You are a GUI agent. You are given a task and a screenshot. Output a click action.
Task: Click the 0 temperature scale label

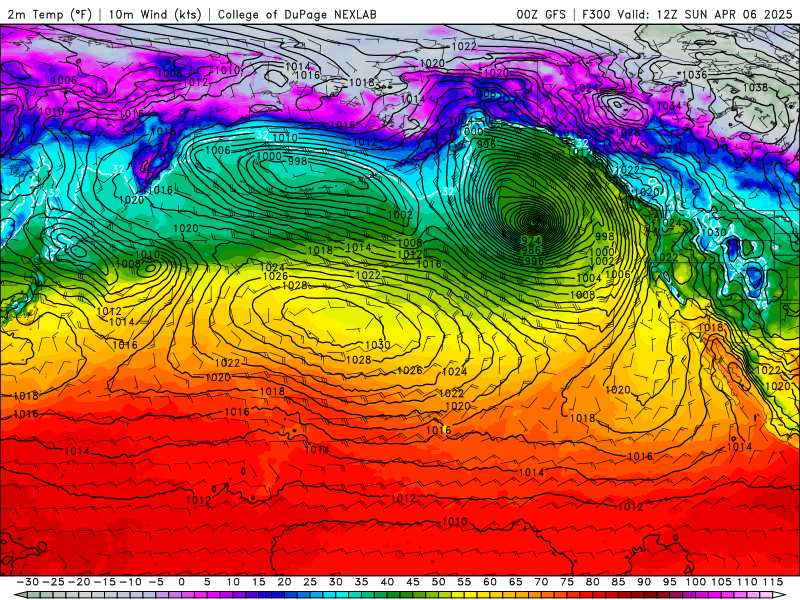[182, 582]
